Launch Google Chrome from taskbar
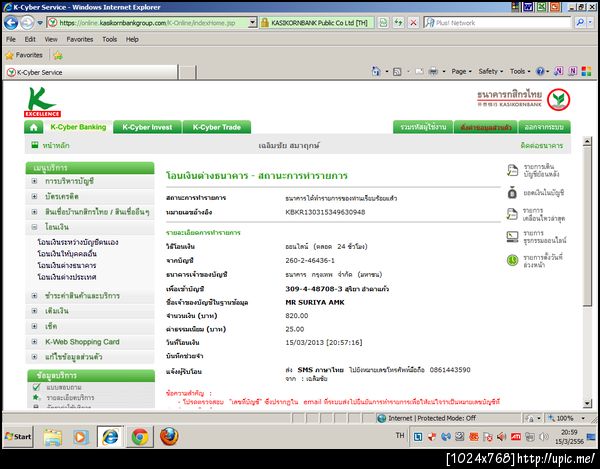This screenshot has width=600, height=469. 140,436
